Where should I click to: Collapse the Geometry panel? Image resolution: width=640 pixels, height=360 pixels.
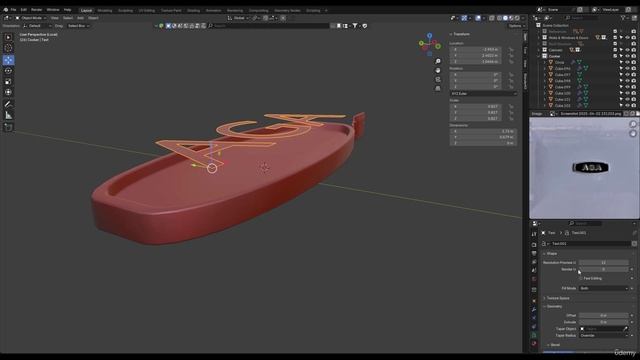(553, 307)
